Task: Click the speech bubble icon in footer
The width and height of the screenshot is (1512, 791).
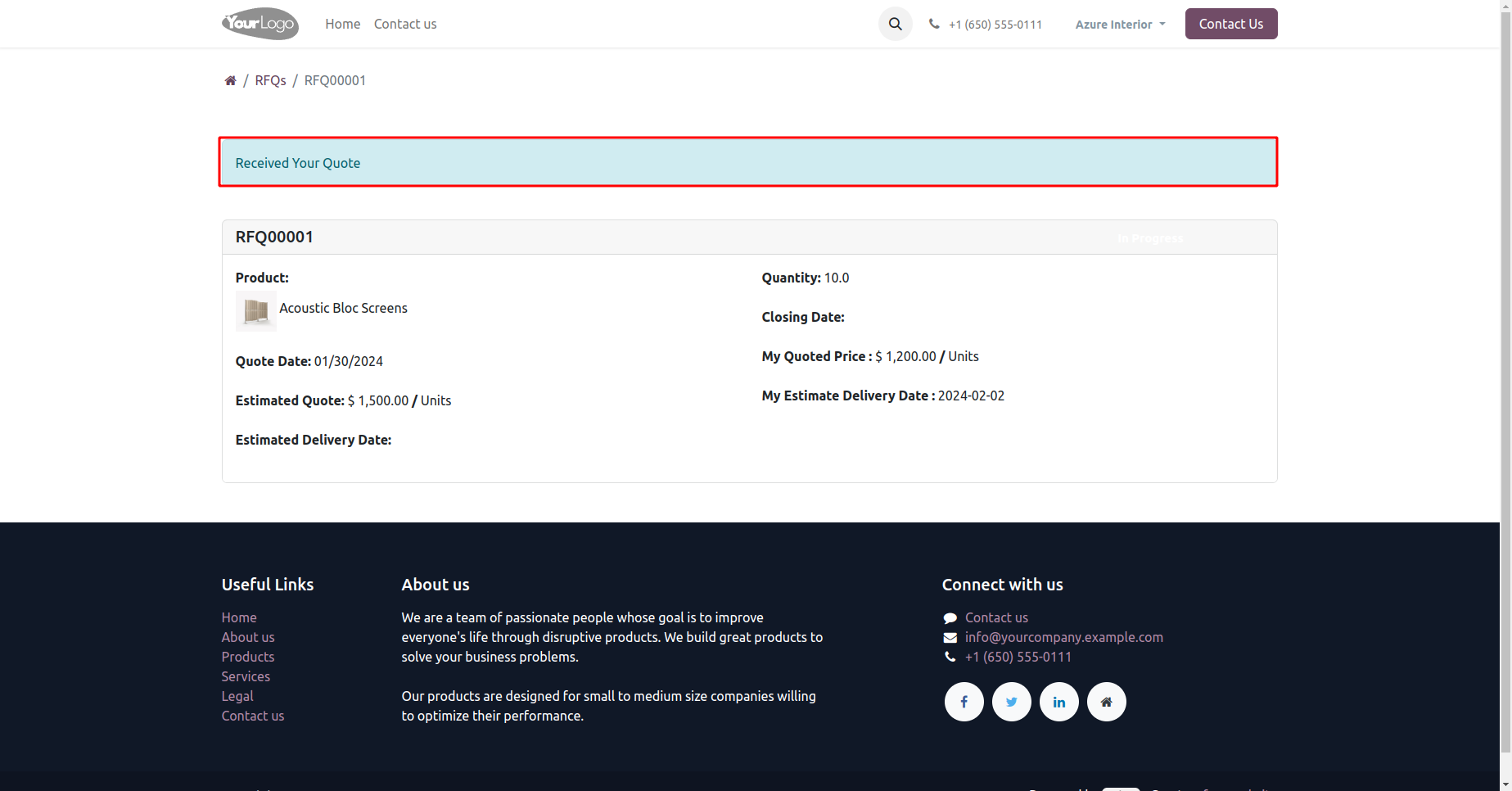Action: (x=950, y=618)
